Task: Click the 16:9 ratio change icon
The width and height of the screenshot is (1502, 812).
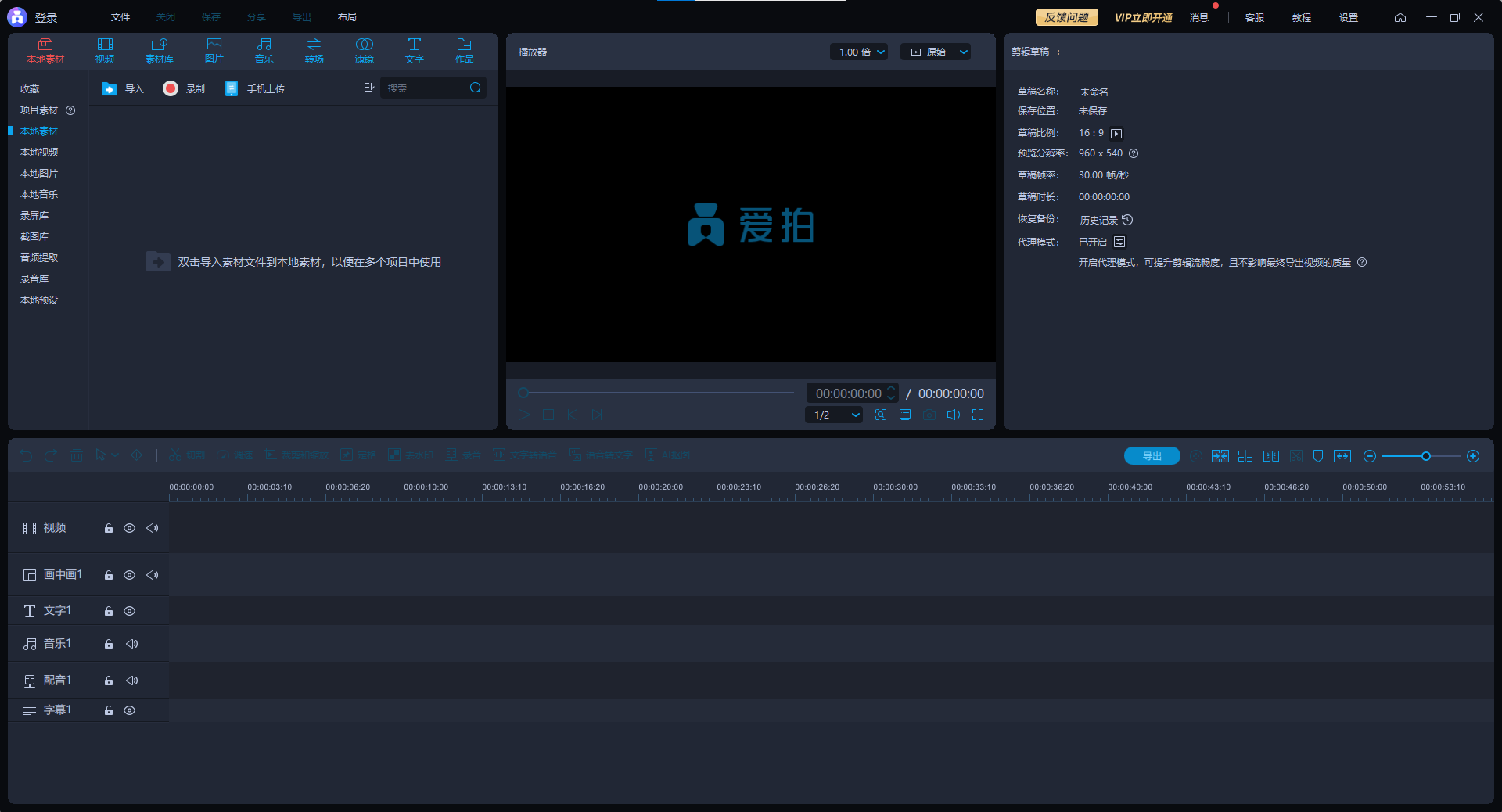Action: point(1116,134)
